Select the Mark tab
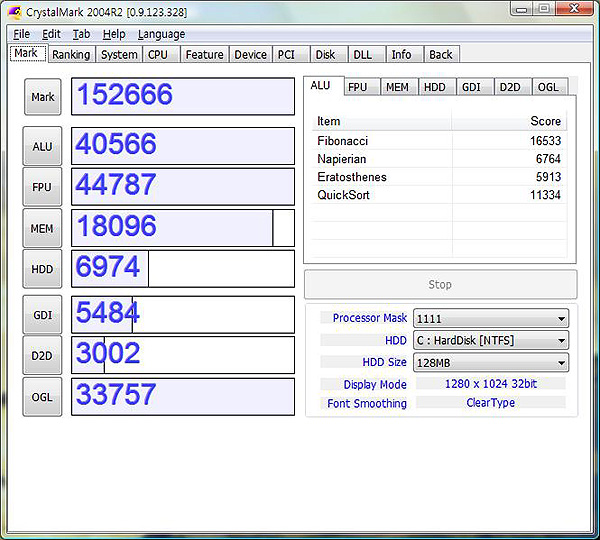Screen dimensions: 600x540 pos(29,53)
